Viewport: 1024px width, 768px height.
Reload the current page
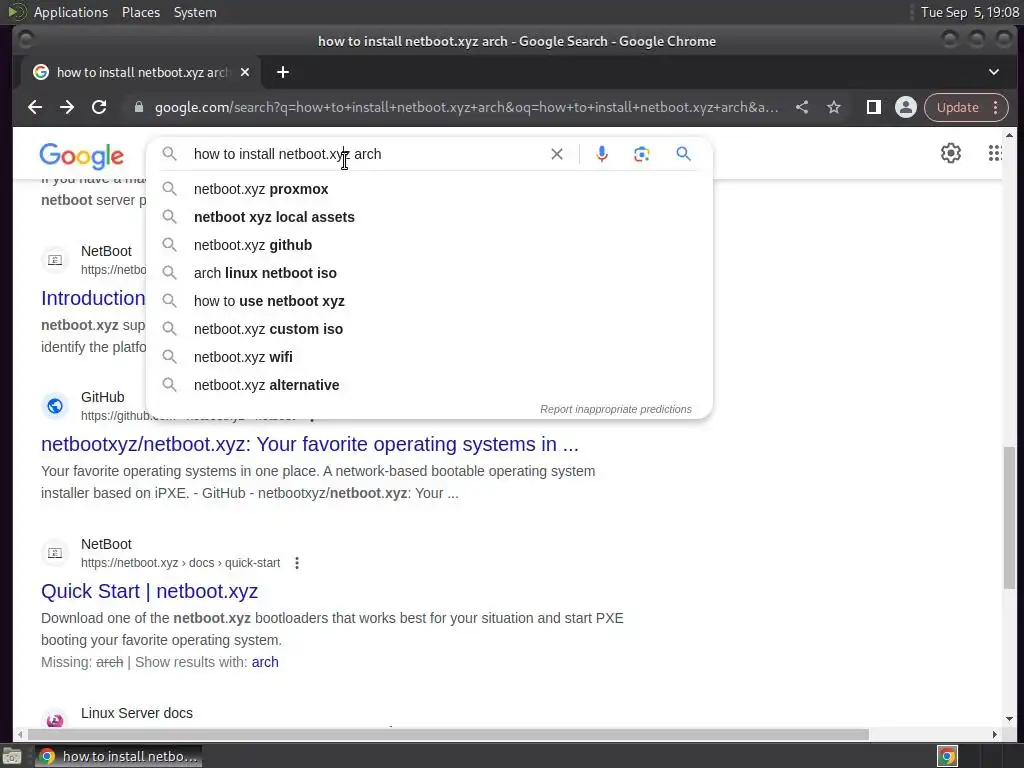99,107
